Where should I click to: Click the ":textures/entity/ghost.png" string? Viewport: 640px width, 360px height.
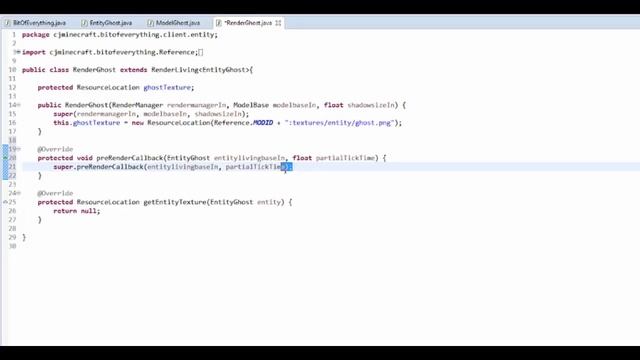point(340,123)
